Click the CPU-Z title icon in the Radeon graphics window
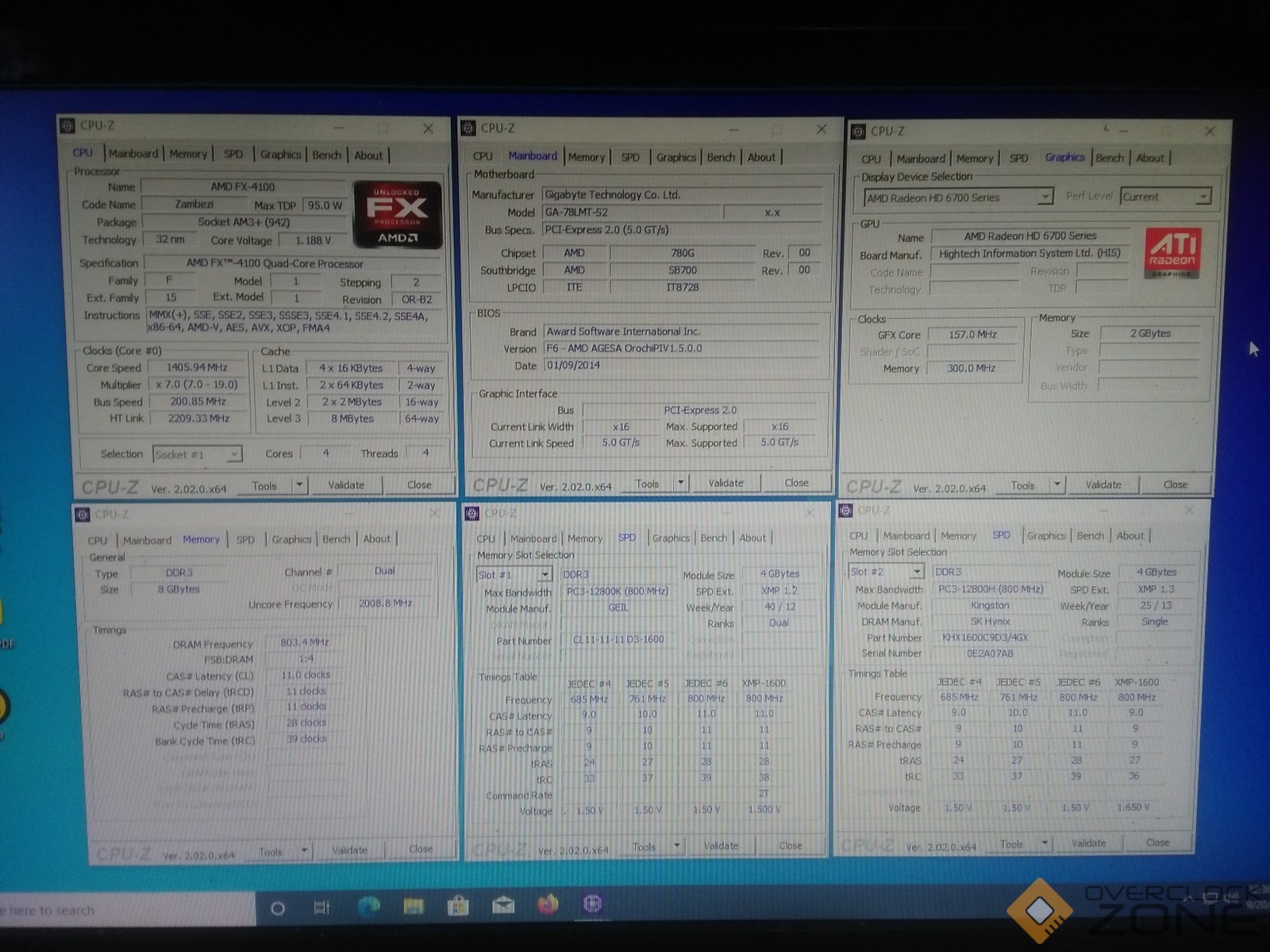The width and height of the screenshot is (1270, 952). pyautogui.click(x=858, y=131)
